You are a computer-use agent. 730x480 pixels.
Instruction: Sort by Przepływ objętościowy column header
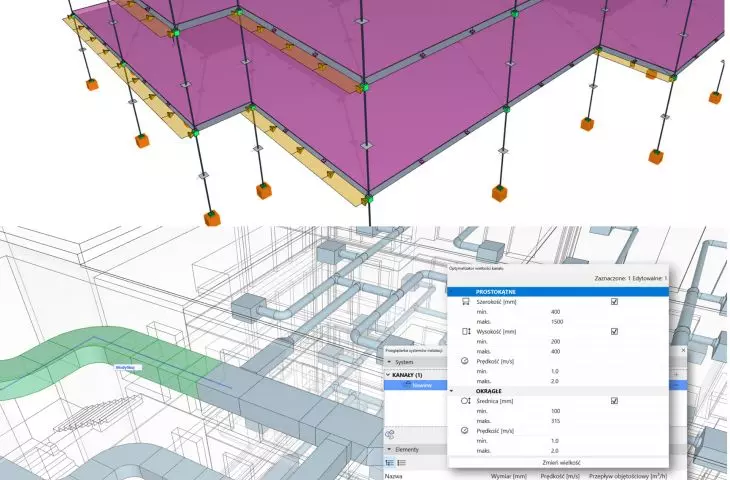[x=628, y=476]
